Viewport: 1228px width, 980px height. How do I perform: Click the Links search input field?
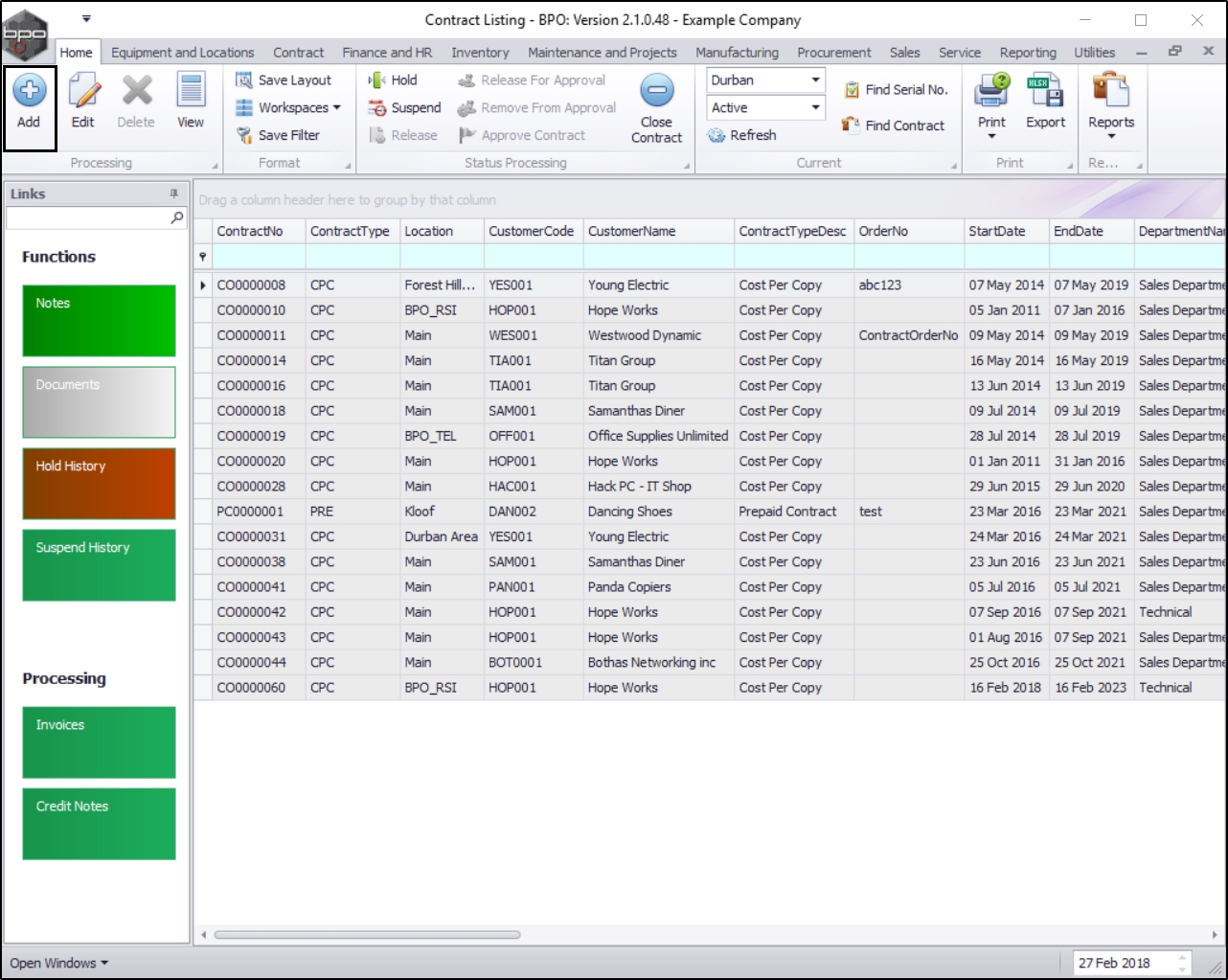[87, 218]
